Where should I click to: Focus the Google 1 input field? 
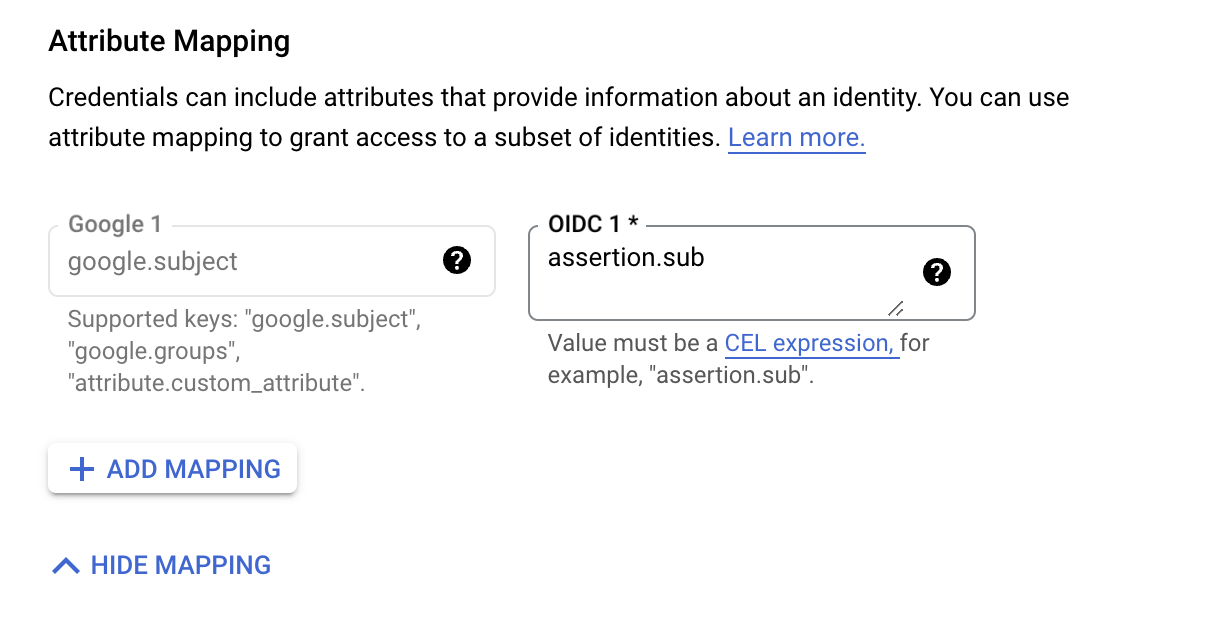click(272, 261)
